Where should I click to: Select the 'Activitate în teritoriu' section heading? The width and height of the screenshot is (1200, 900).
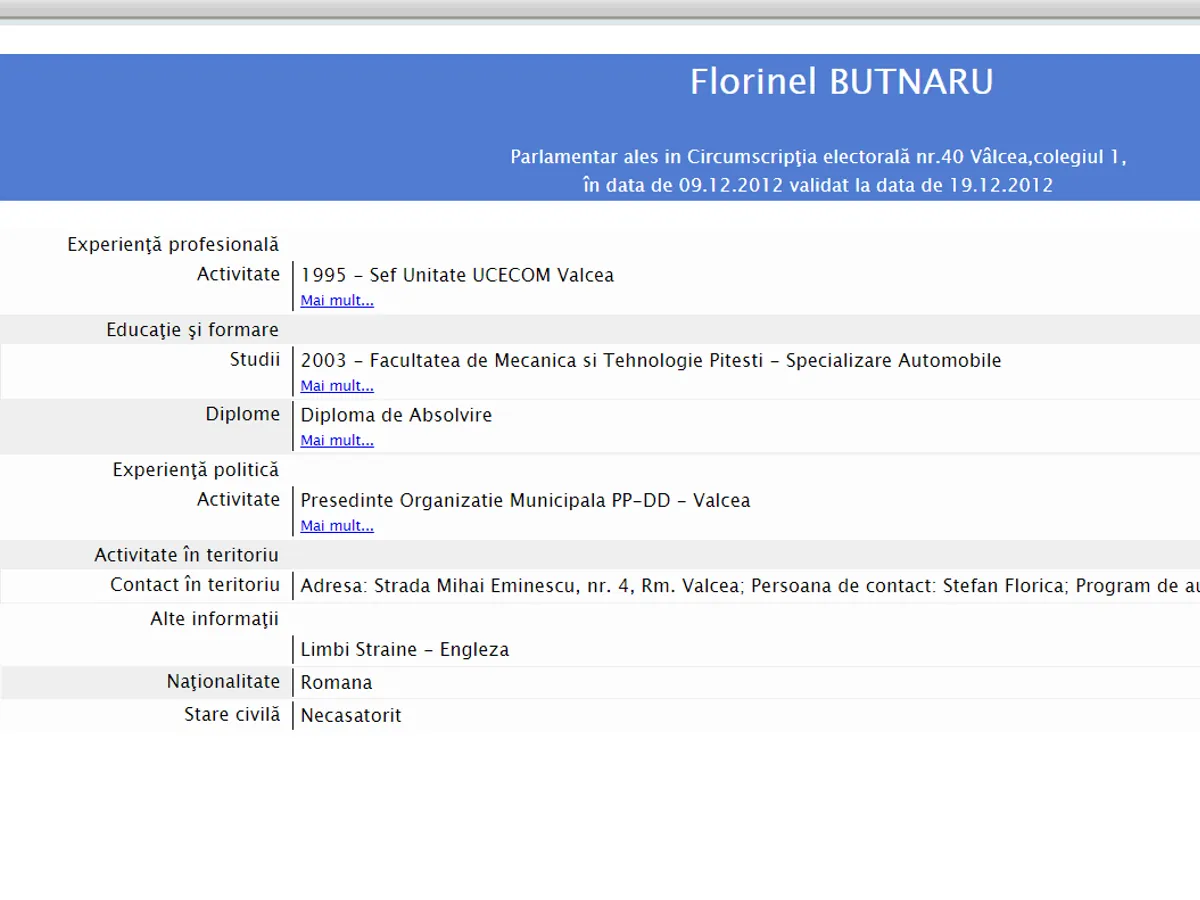coord(186,555)
